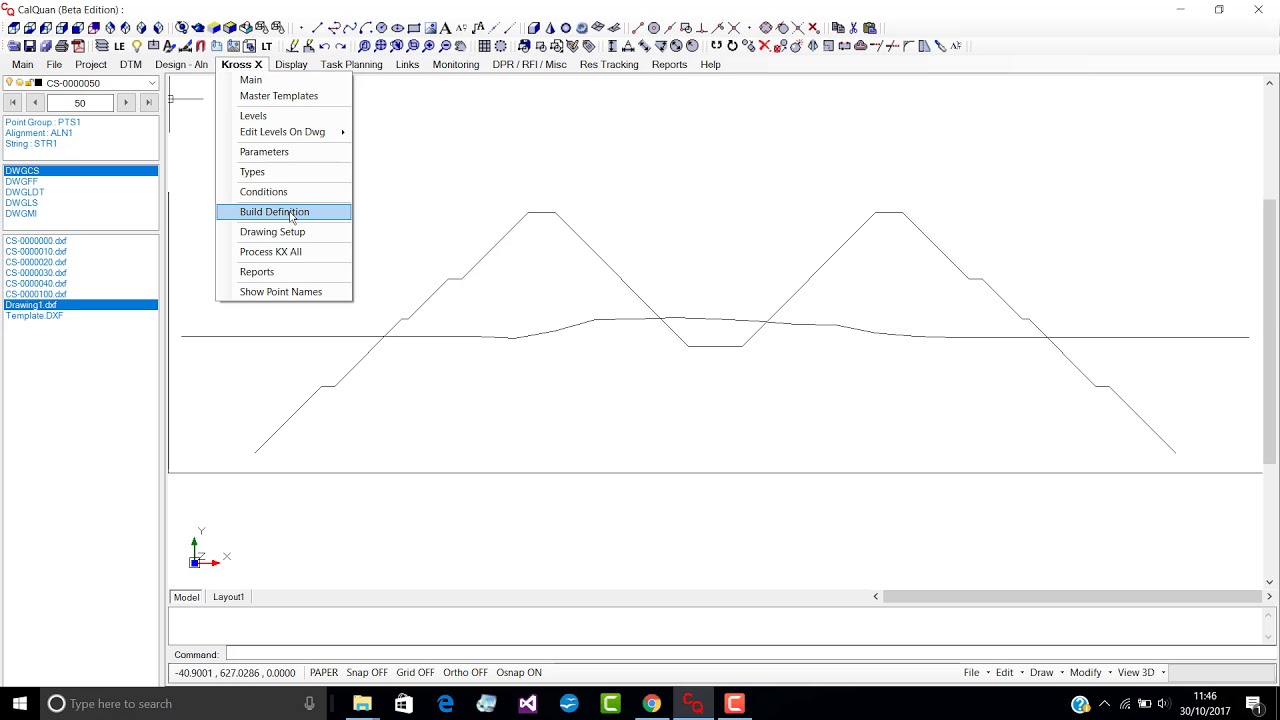The height and width of the screenshot is (720, 1280).
Task: Jump to last section button
Action: point(148,102)
